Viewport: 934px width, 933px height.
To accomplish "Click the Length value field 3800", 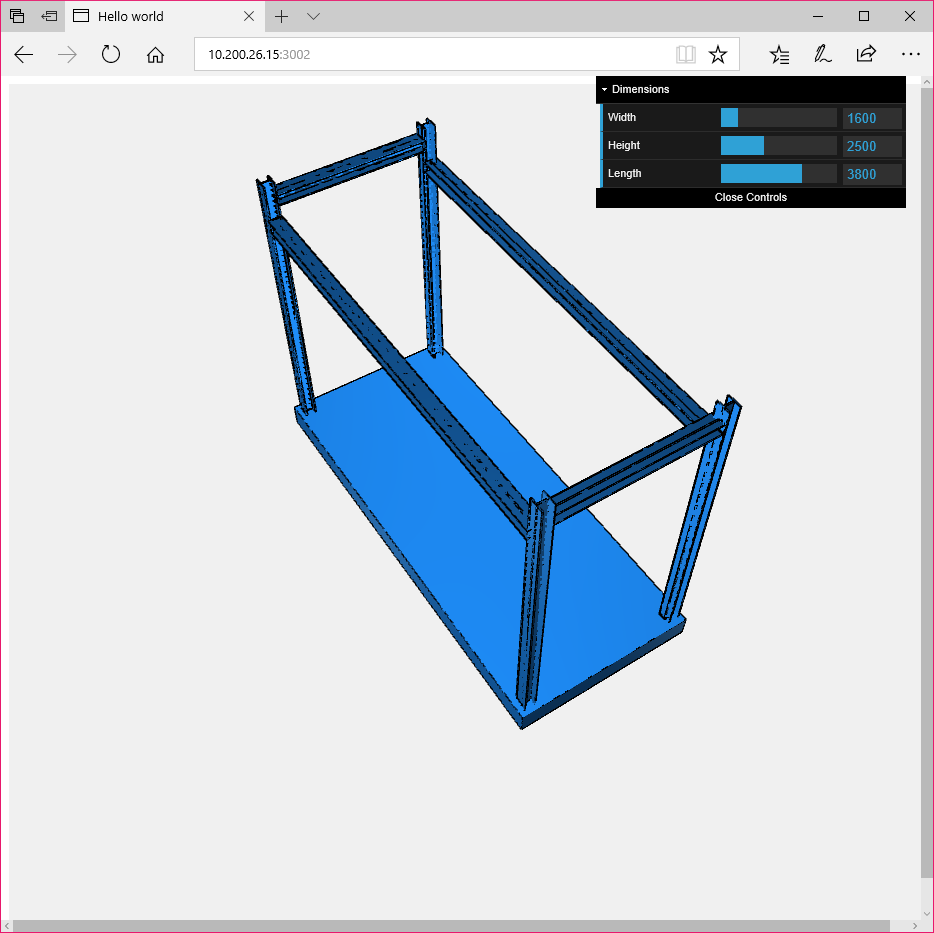I will point(872,174).
